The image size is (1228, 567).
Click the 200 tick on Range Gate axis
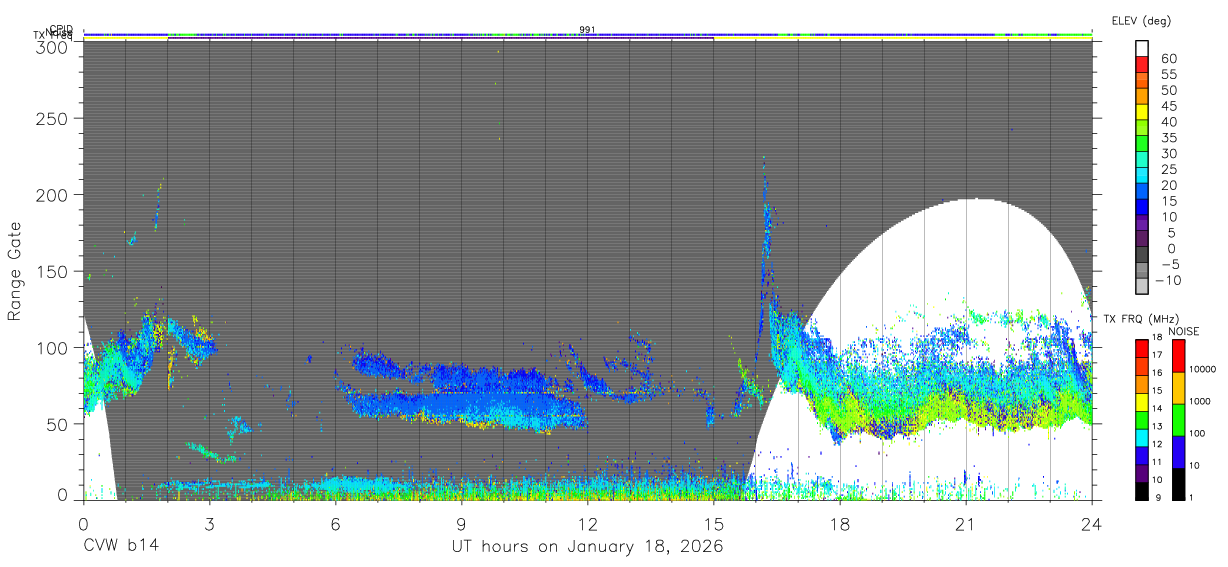coord(51,194)
